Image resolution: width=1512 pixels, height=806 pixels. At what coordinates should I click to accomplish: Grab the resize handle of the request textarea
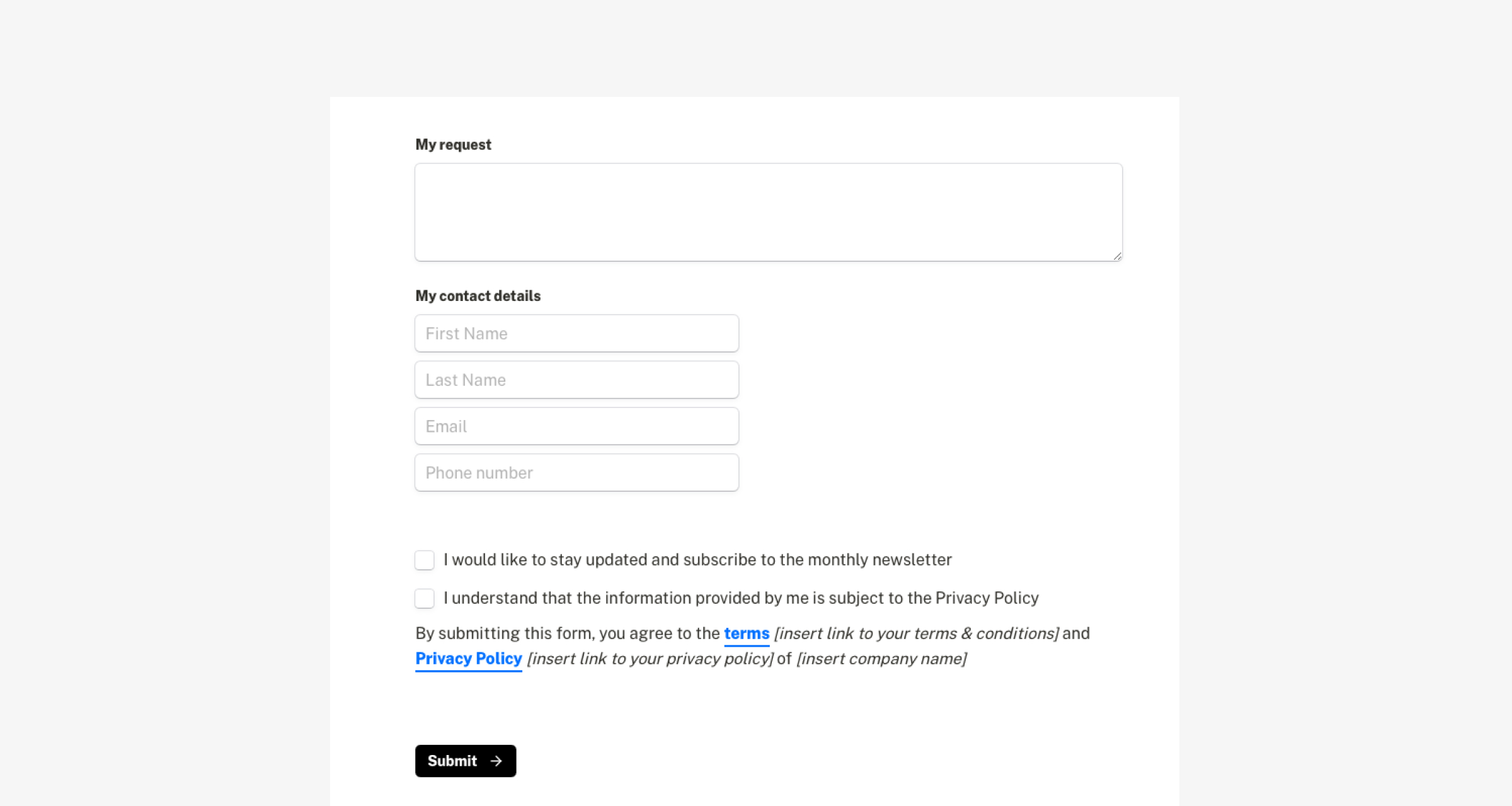[1117, 256]
